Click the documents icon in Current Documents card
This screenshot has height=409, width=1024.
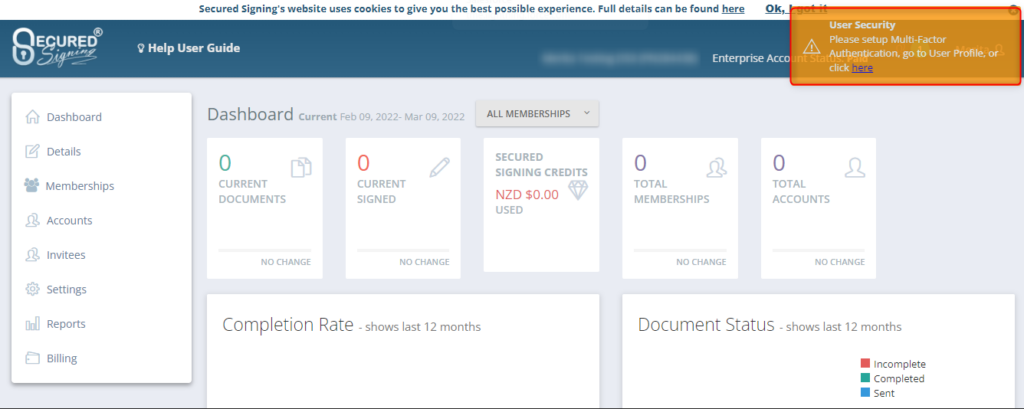[x=301, y=168]
